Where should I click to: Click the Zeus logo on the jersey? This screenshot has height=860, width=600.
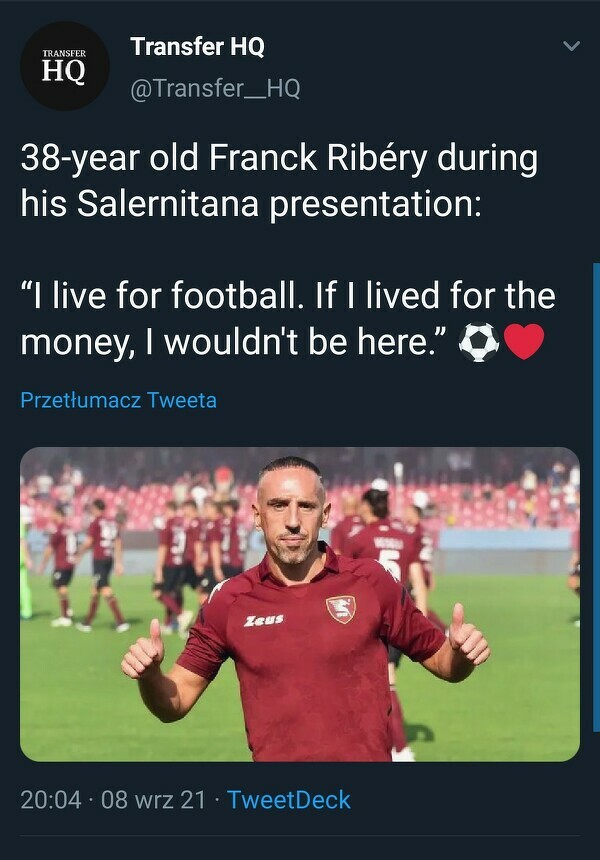pyautogui.click(x=264, y=621)
